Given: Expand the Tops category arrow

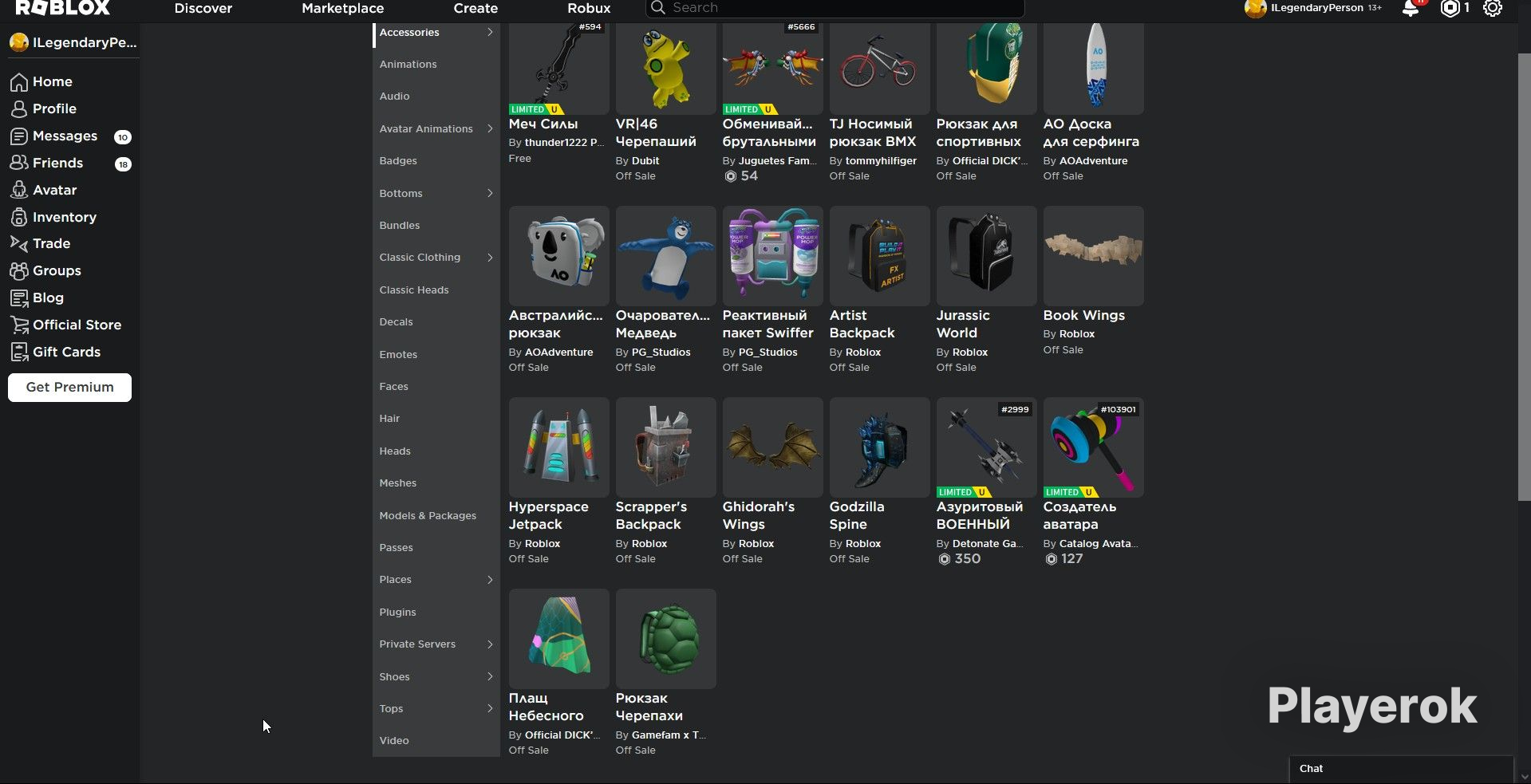Looking at the screenshot, I should [490, 709].
